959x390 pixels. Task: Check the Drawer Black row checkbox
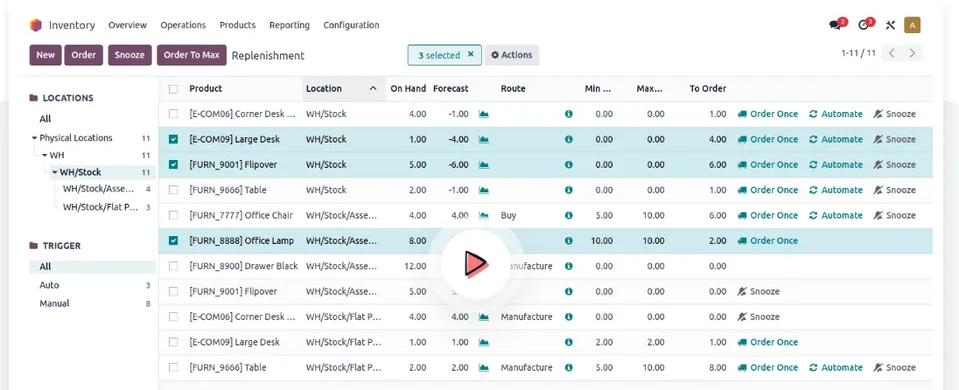(173, 266)
